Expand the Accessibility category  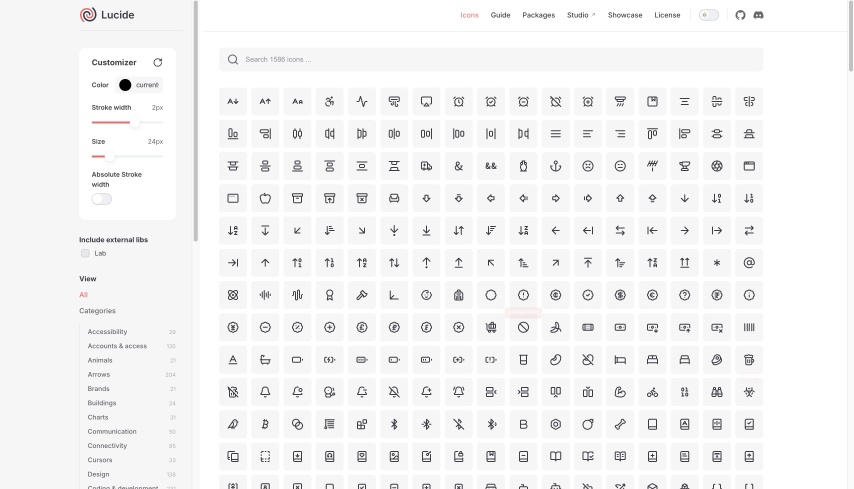(107, 332)
